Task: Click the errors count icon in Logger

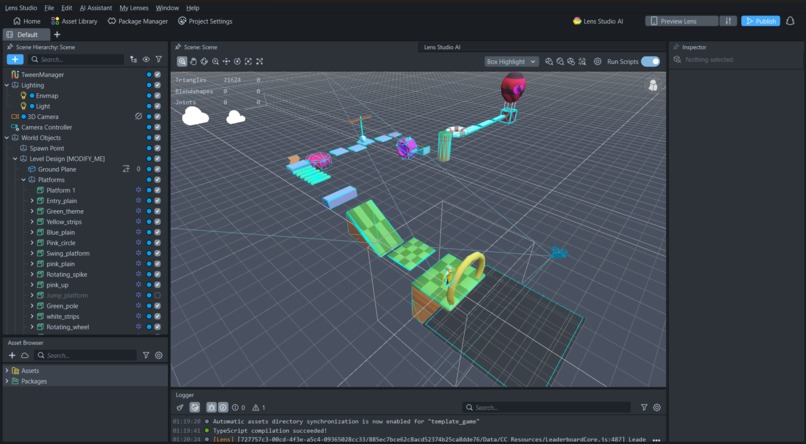Action: tap(238, 408)
